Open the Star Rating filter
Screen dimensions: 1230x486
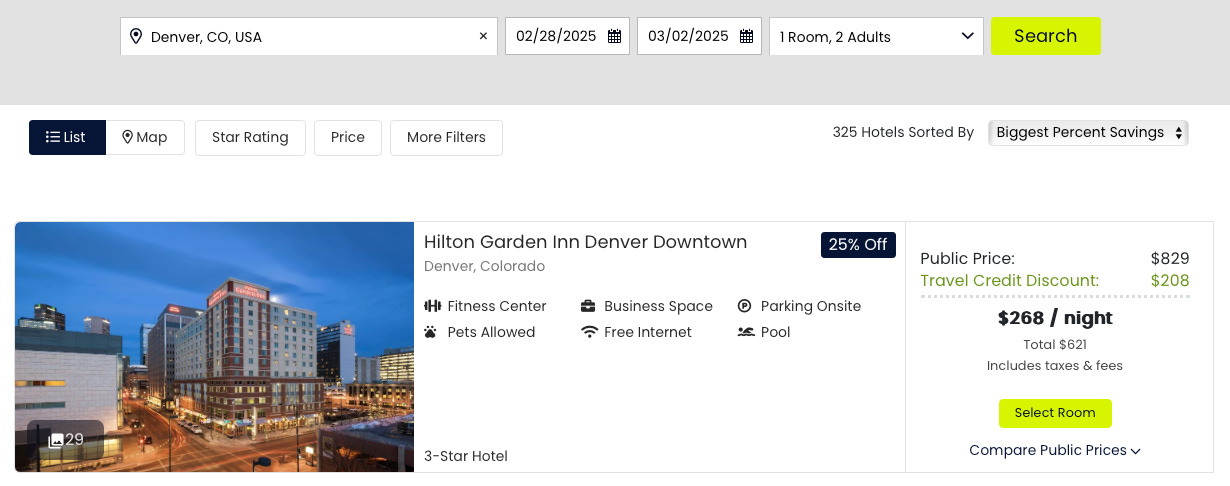click(250, 138)
